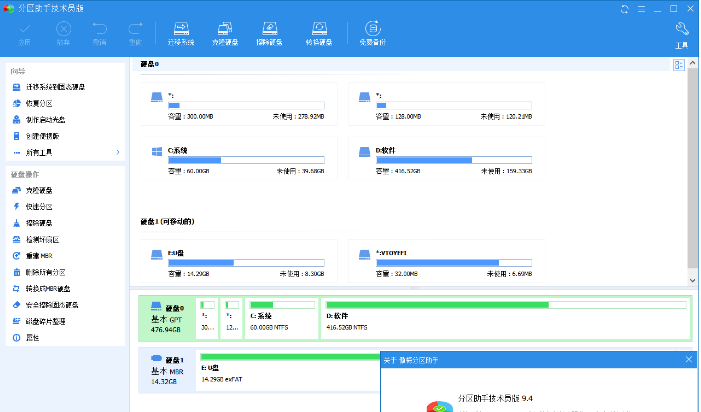Image resolution: width=701 pixels, height=412 pixels.
Task: Open 免费备份 (Free Backup) from the toolbar
Action: (x=372, y=34)
